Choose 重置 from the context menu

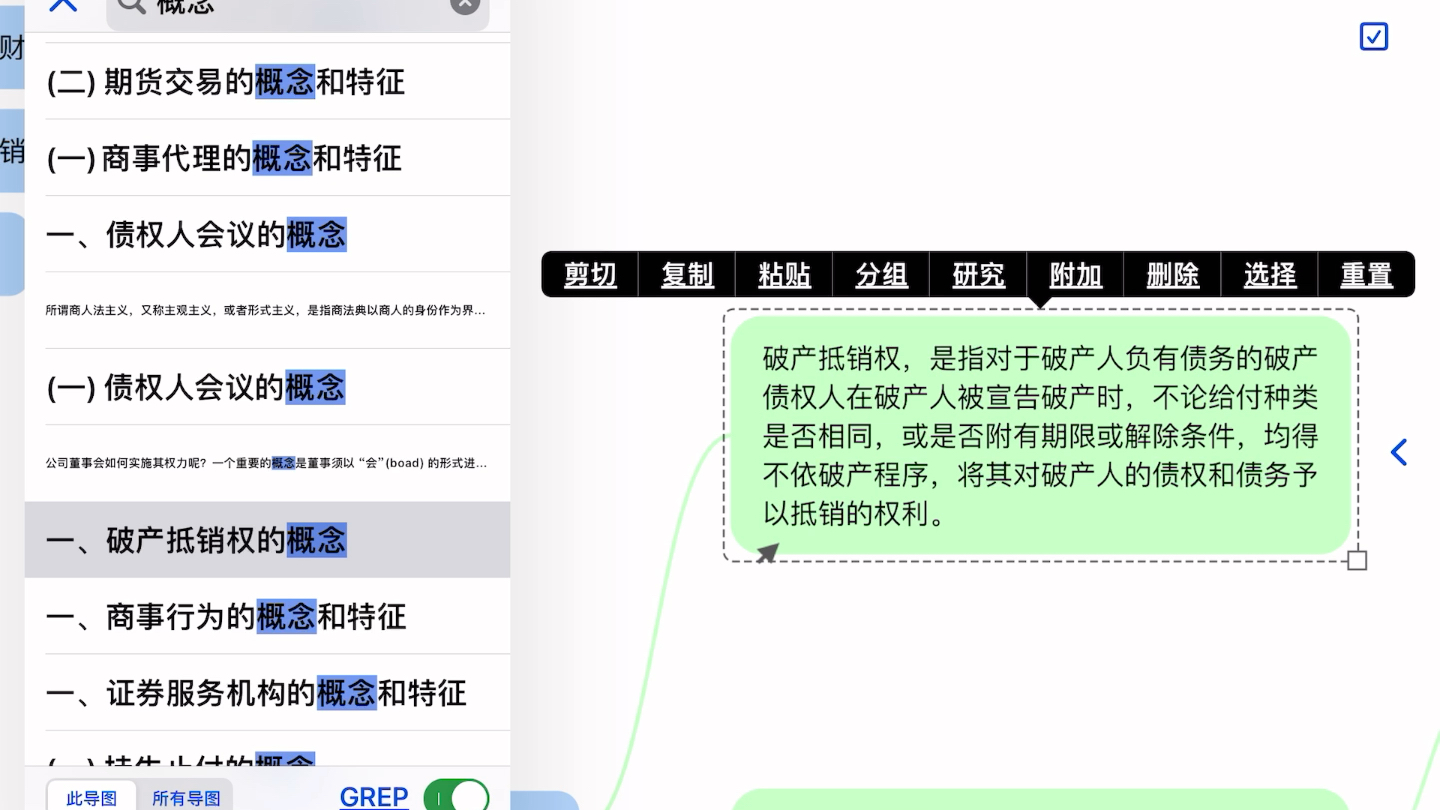(x=1366, y=275)
